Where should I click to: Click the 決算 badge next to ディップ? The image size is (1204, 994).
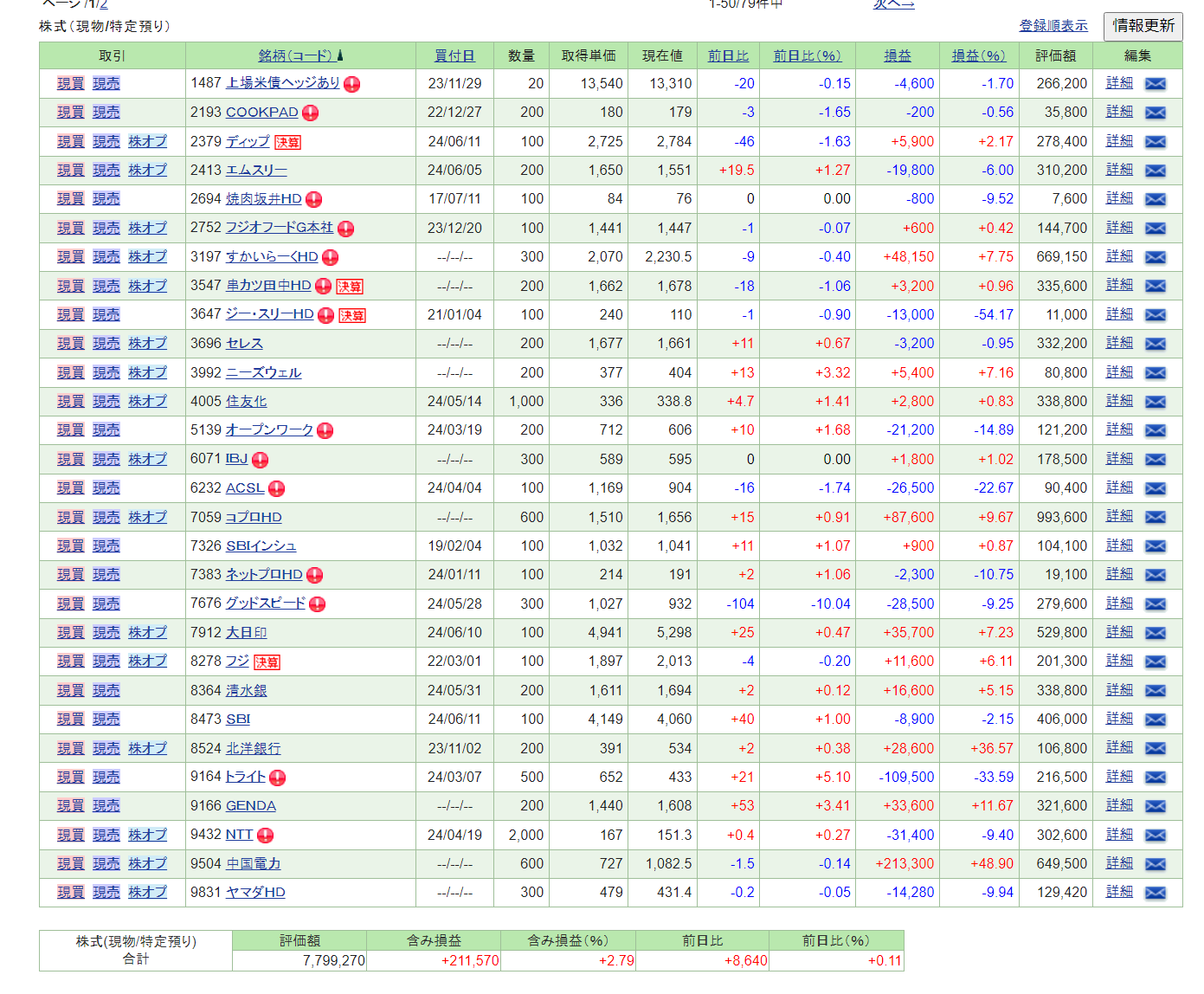(x=288, y=143)
